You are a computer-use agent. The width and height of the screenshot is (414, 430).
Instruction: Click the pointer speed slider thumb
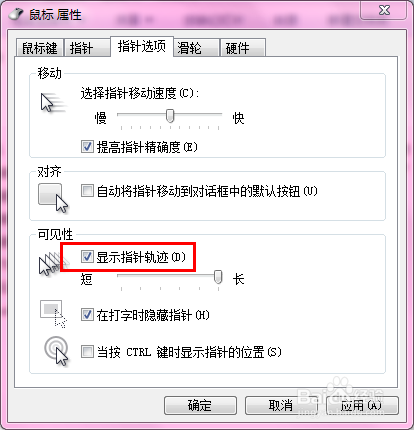point(170,116)
